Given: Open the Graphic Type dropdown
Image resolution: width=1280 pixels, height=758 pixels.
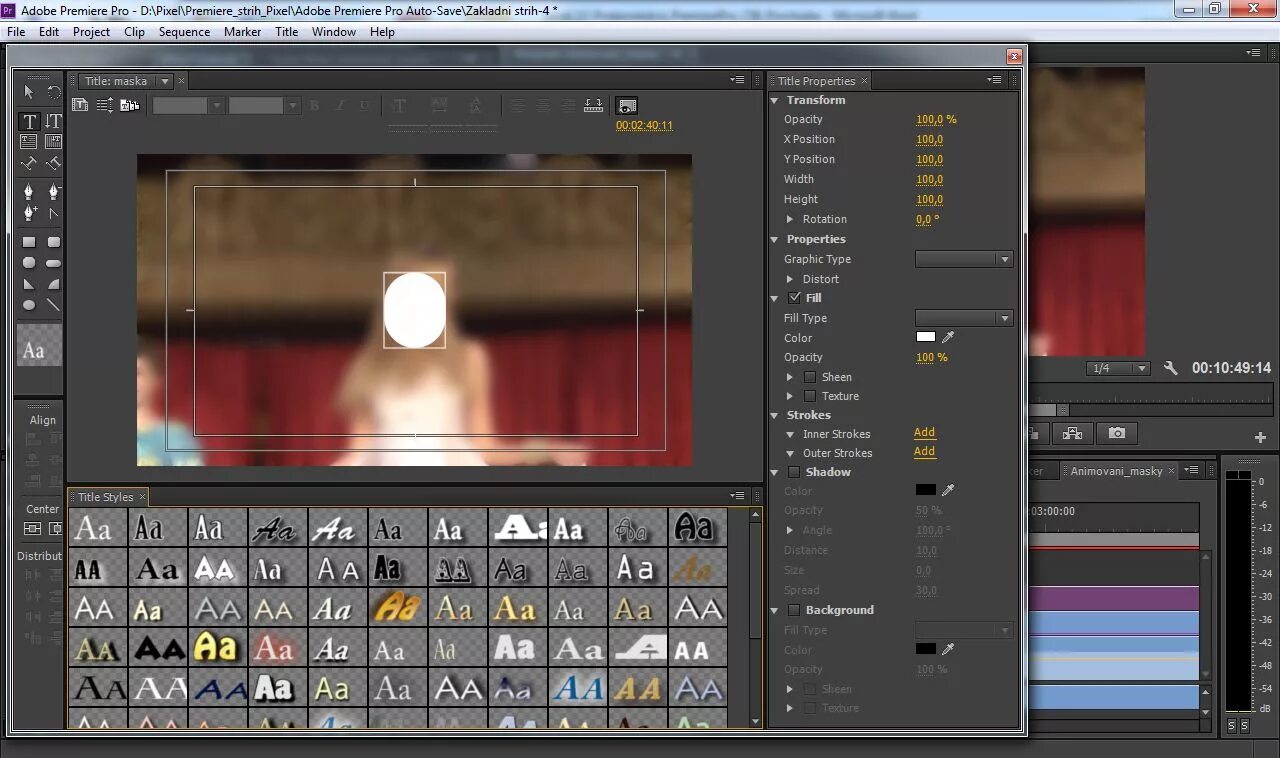Looking at the screenshot, I should (964, 259).
